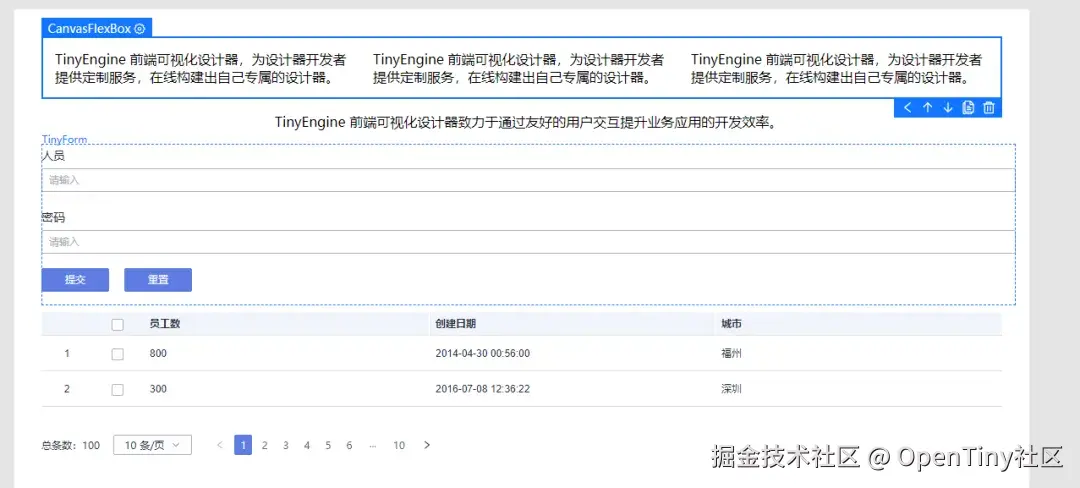Focus the 人员 input field
Screen dimensions: 1080x488
point(528,180)
